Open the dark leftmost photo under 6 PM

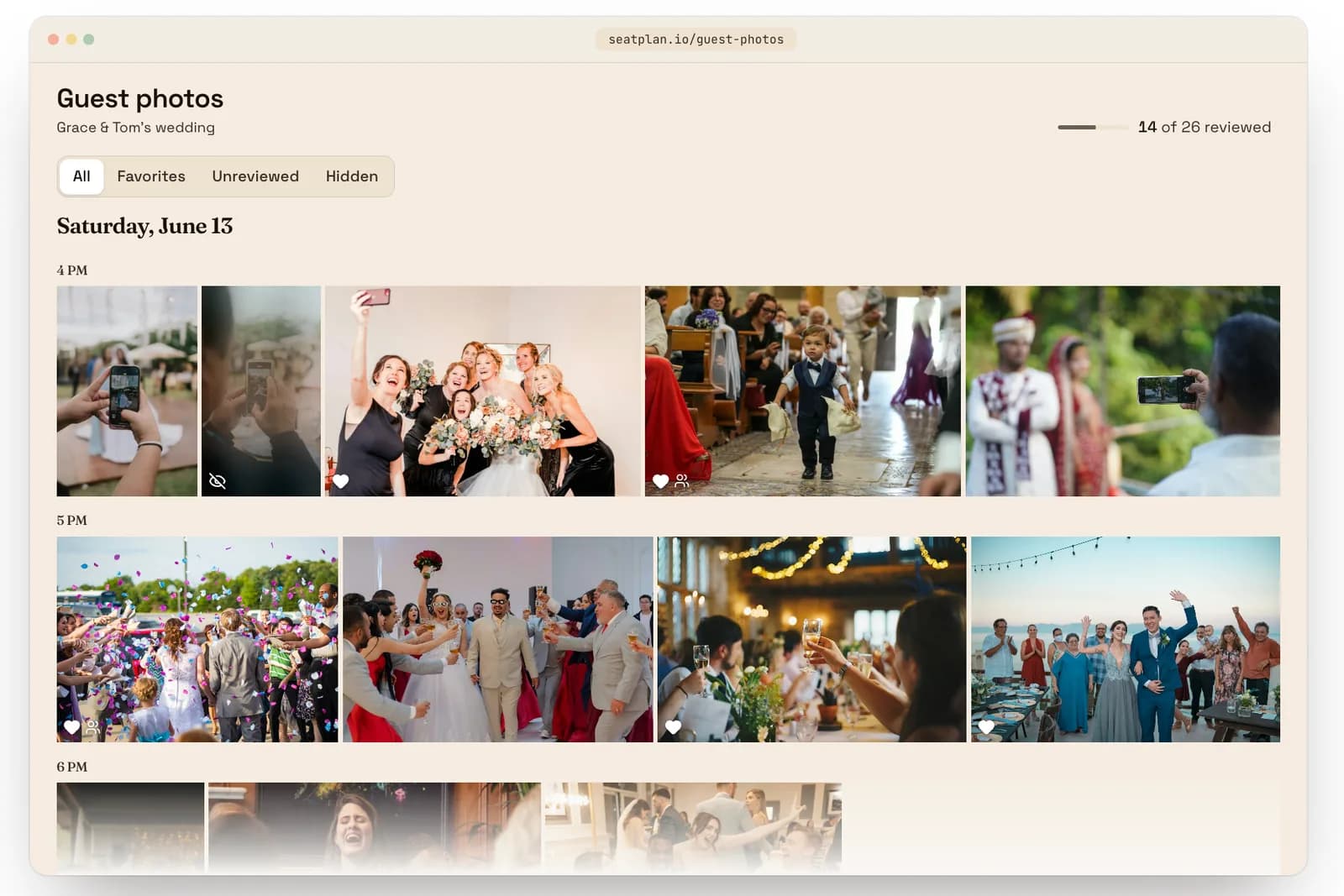pyautogui.click(x=130, y=827)
